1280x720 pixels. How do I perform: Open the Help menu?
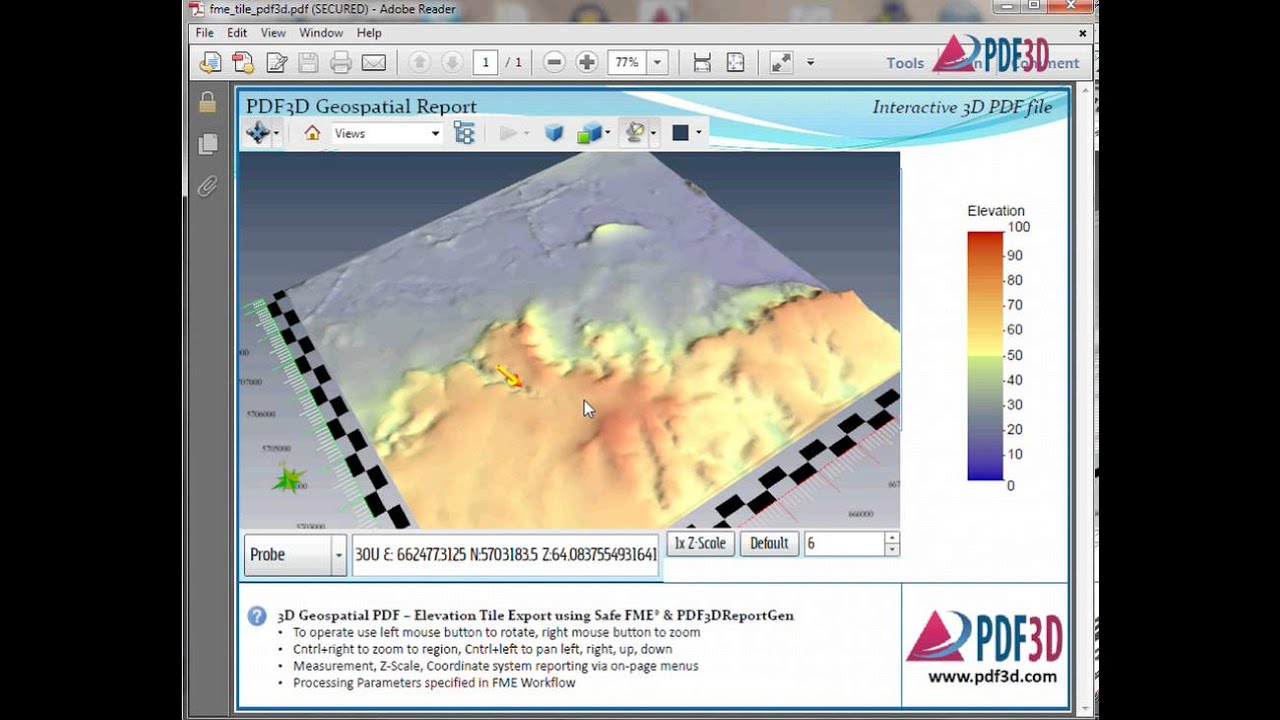tap(369, 33)
